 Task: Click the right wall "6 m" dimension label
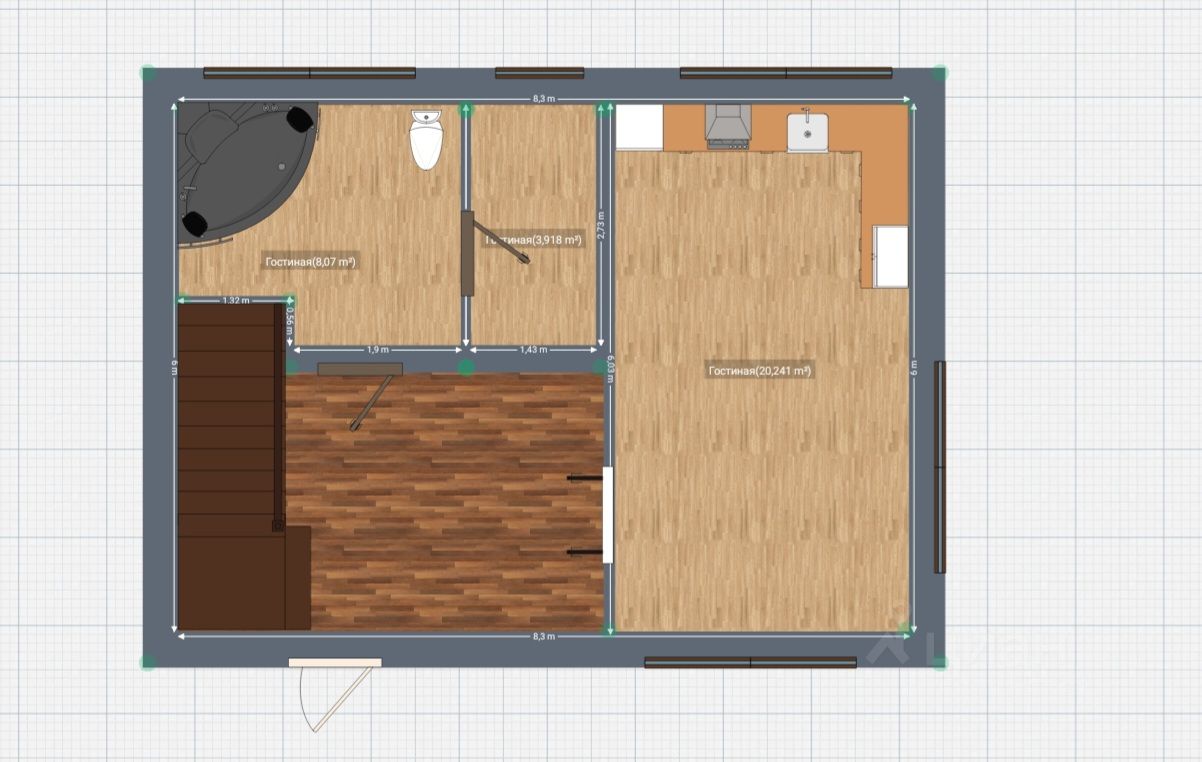tap(913, 367)
